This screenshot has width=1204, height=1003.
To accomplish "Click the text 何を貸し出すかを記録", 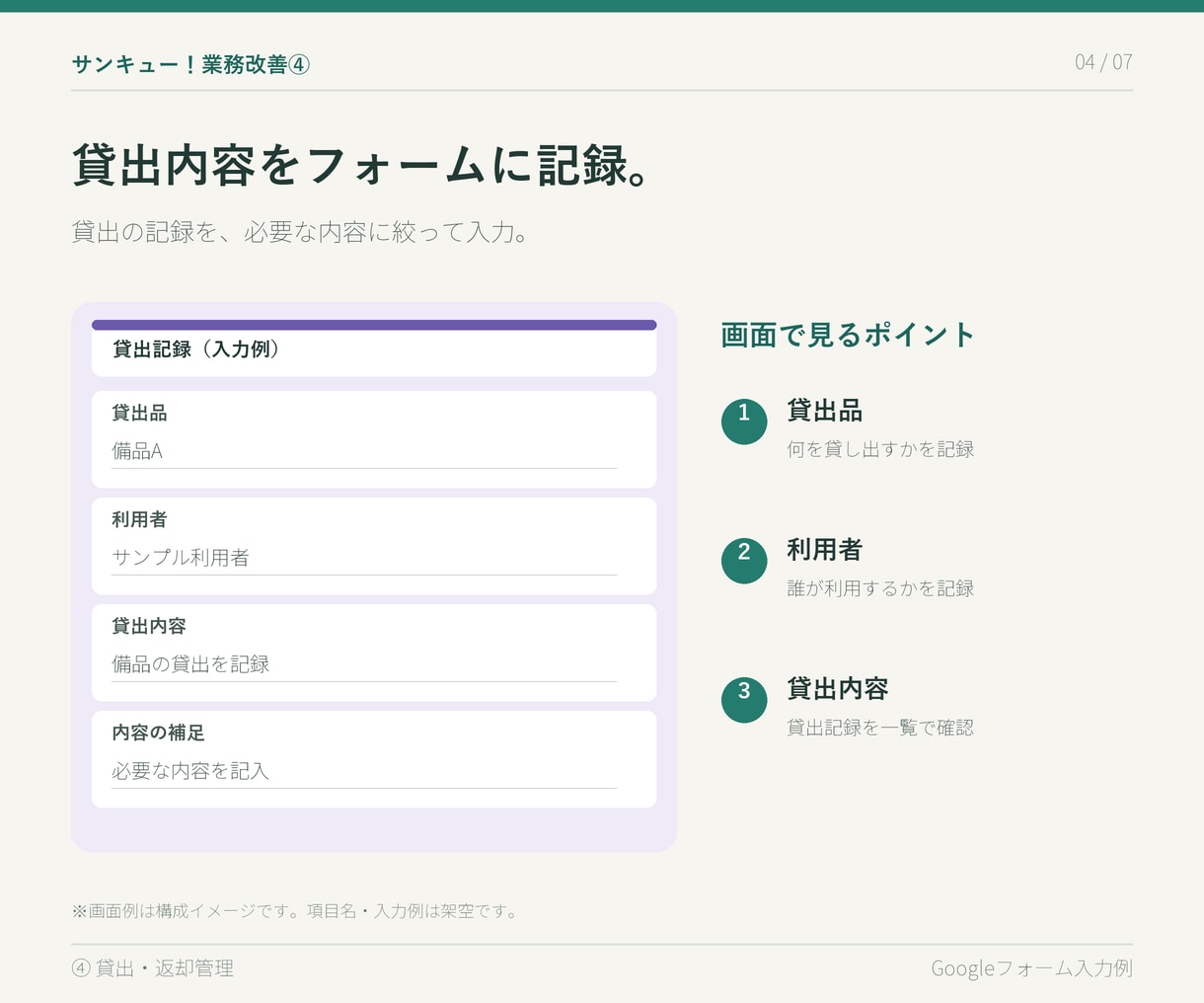I will coord(880,449).
